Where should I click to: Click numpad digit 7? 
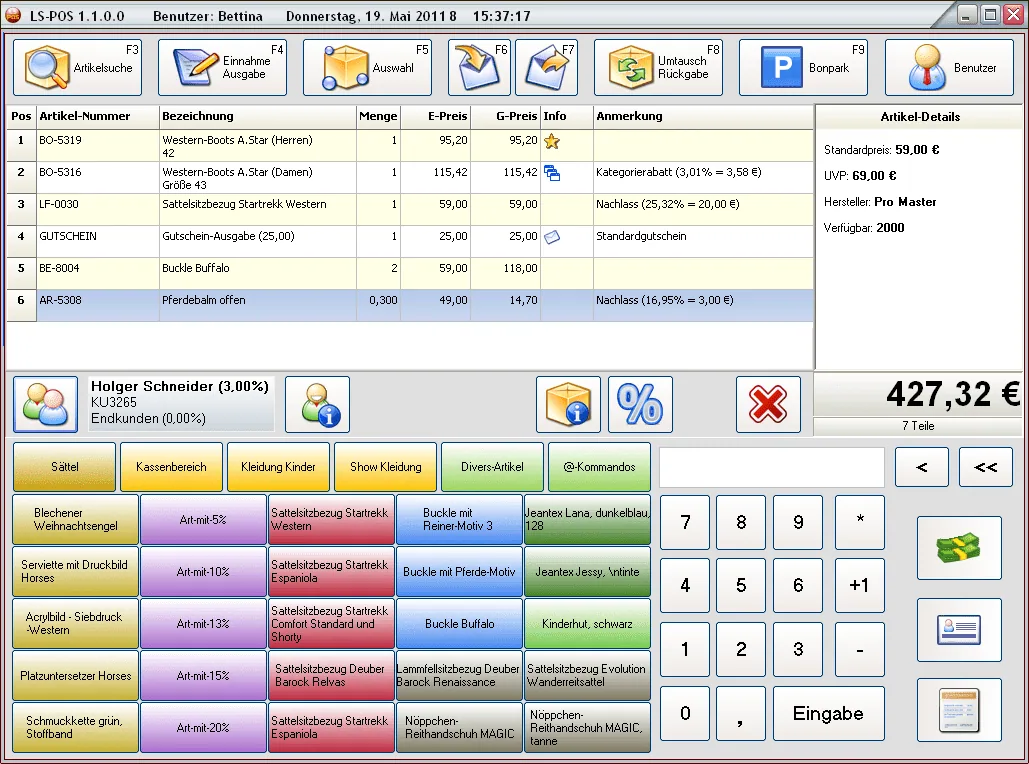click(x=684, y=522)
